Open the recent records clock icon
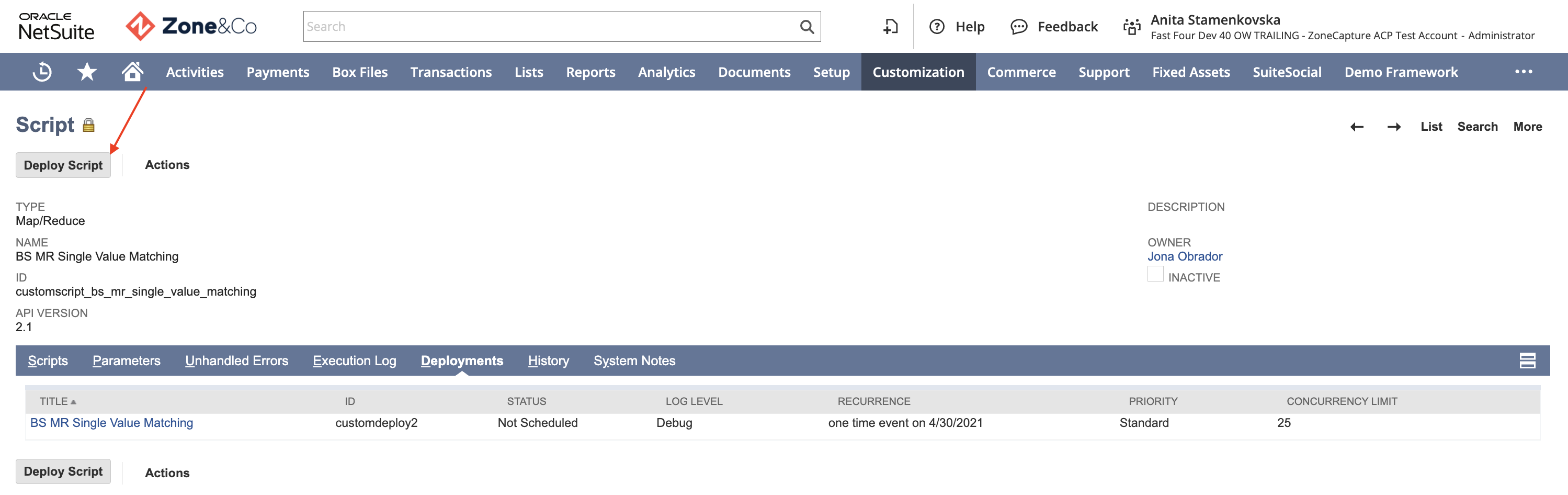 [x=41, y=71]
